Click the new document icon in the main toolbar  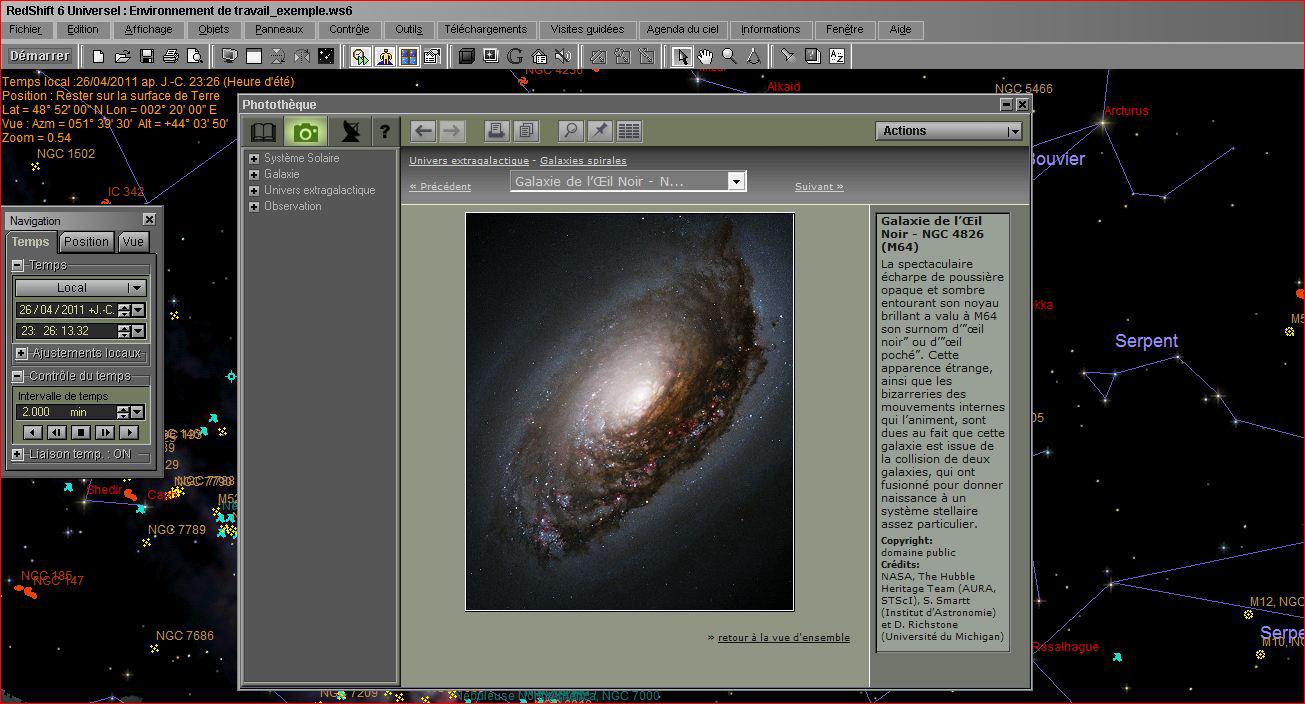pyautogui.click(x=98, y=56)
